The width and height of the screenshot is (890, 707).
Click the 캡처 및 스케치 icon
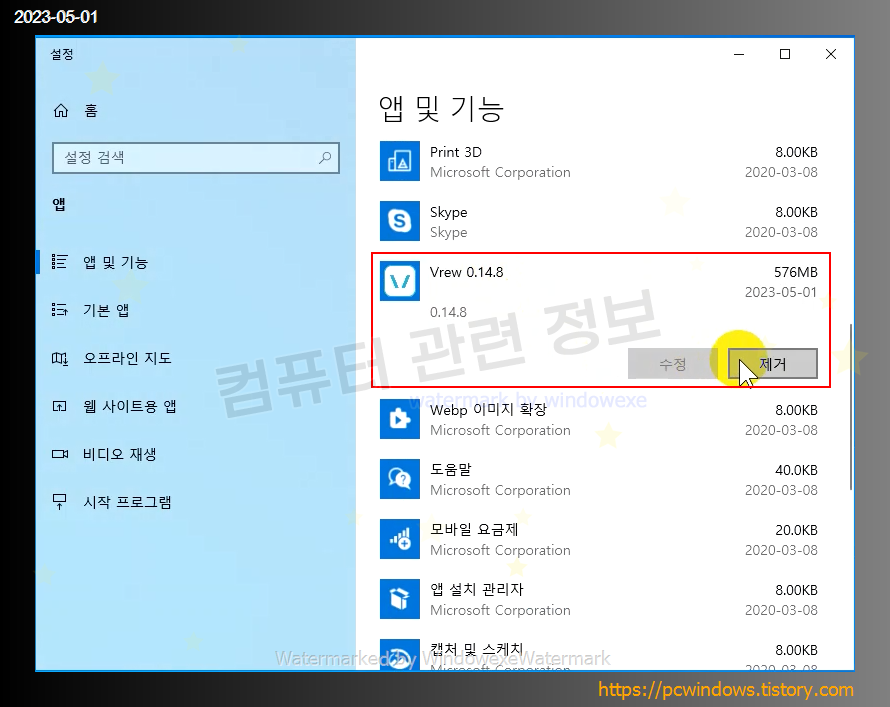tap(400, 655)
